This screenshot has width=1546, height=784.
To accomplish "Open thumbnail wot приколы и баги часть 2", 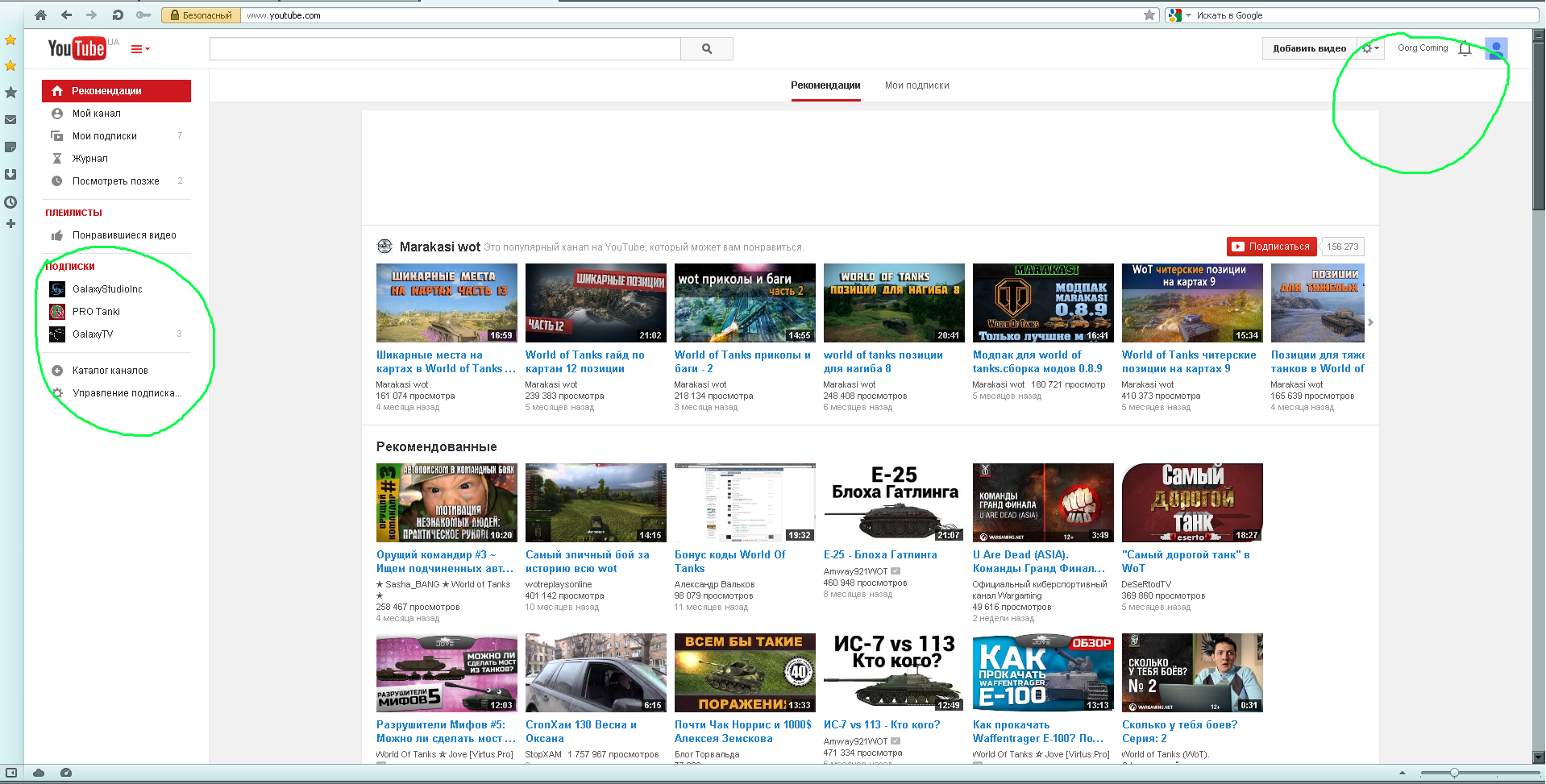I will click(x=745, y=303).
